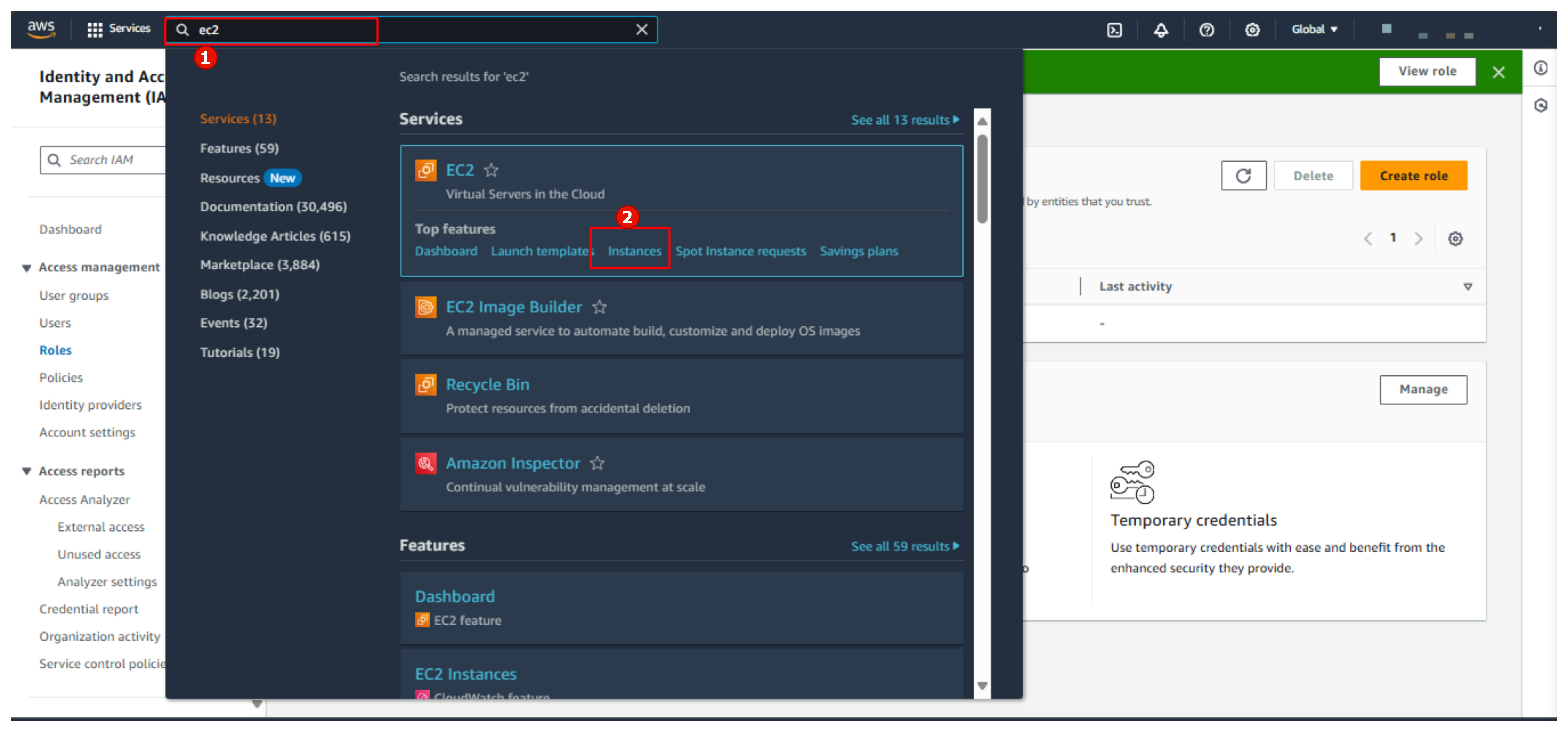This screenshot has height=732, width=1568.
Task: Click the Manage button
Action: tap(1423, 389)
